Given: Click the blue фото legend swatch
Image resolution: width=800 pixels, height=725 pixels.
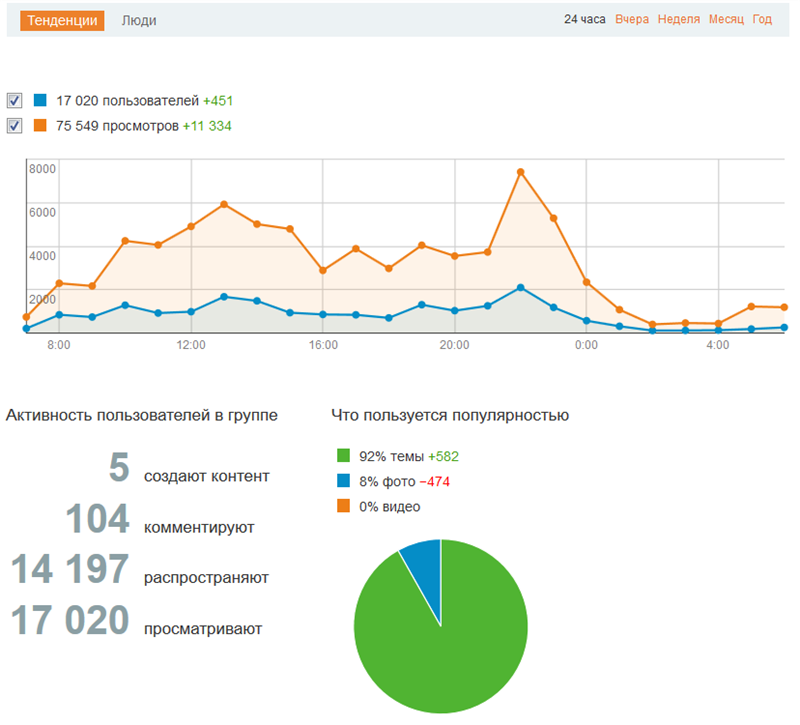Looking at the screenshot, I should click(x=343, y=480).
